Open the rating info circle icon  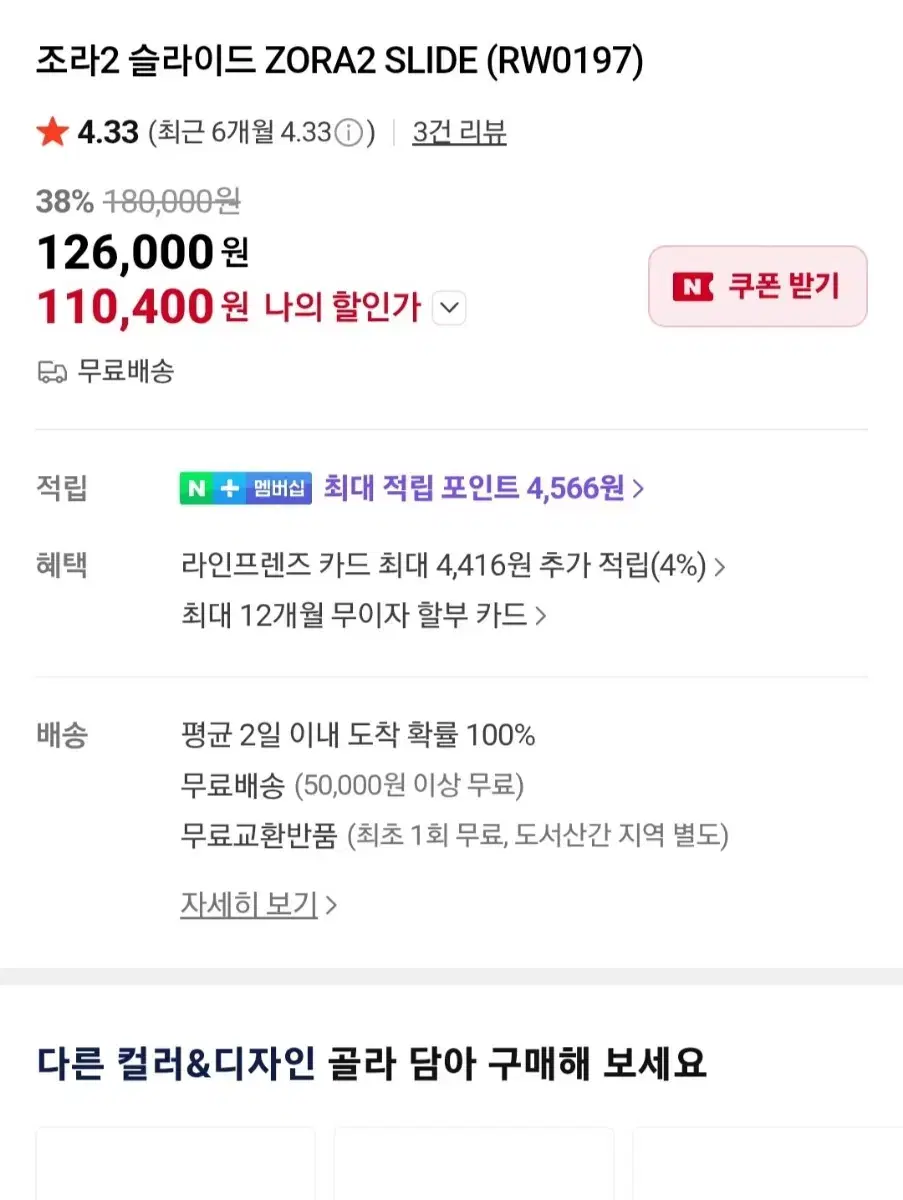(348, 132)
